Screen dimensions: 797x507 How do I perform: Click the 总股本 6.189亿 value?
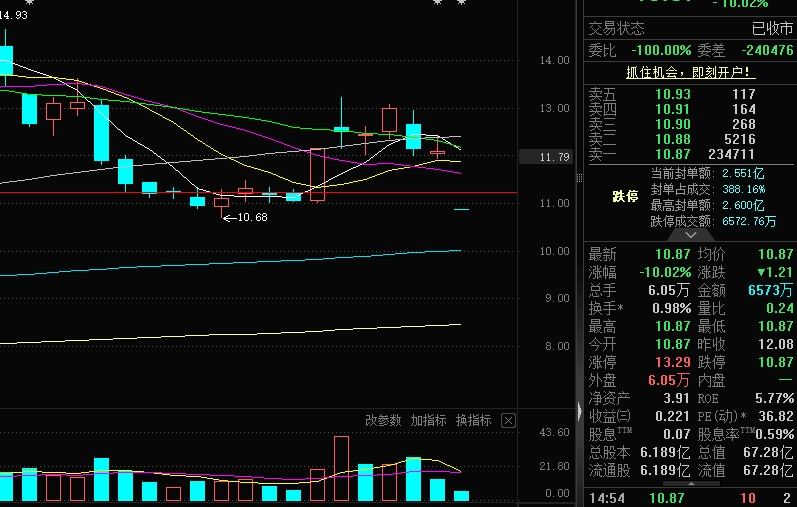[x=664, y=452]
